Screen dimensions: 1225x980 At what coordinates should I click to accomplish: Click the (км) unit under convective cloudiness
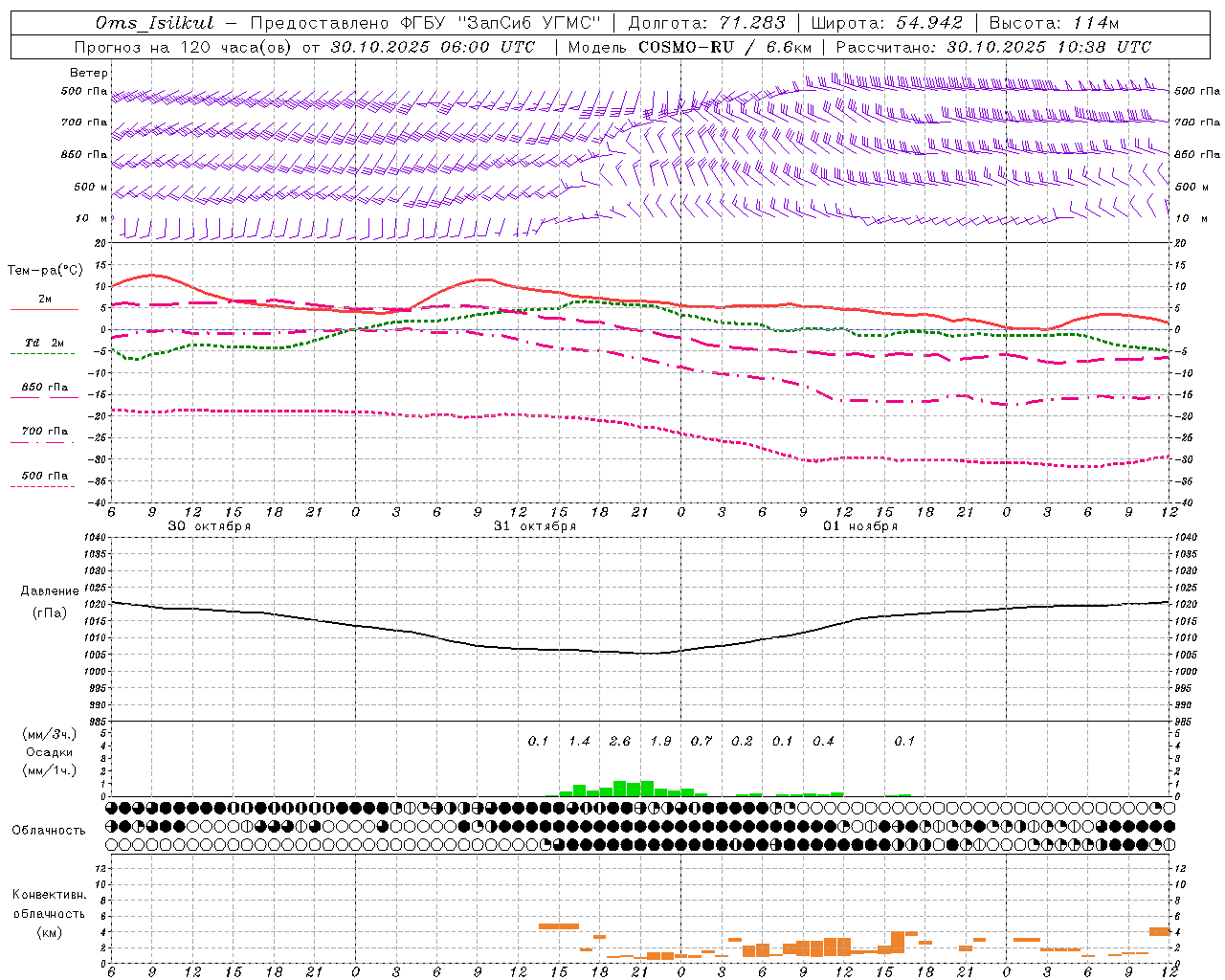[x=49, y=932]
